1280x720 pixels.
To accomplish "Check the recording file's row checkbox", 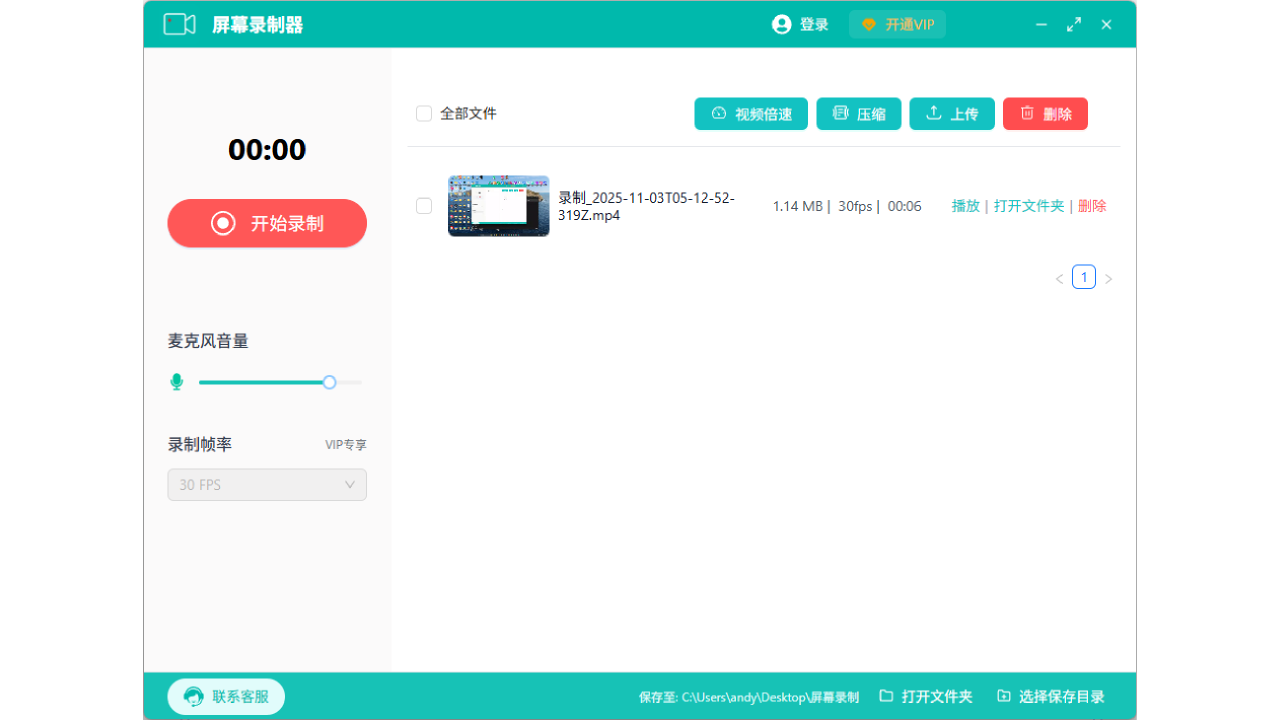I will click(424, 205).
